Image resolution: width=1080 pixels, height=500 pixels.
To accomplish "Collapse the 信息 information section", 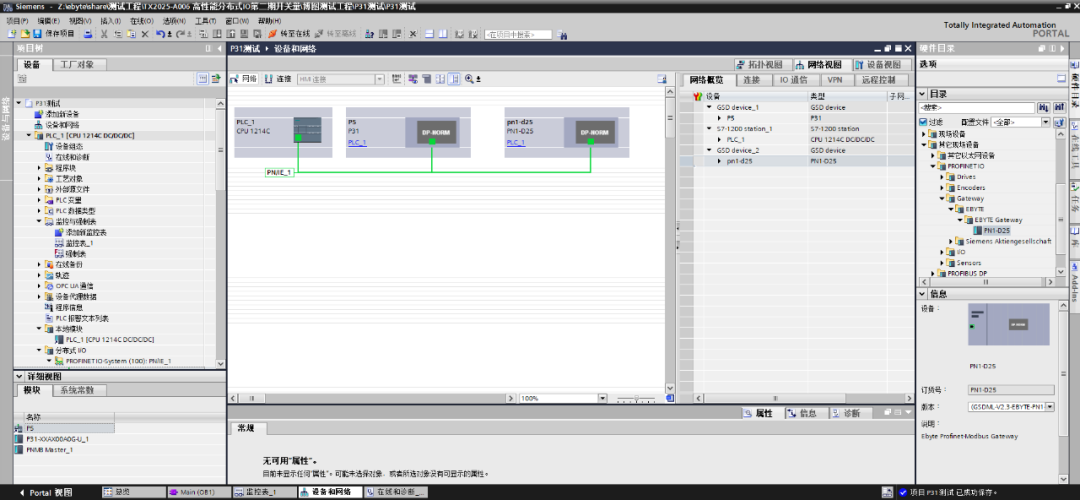I will coord(923,293).
